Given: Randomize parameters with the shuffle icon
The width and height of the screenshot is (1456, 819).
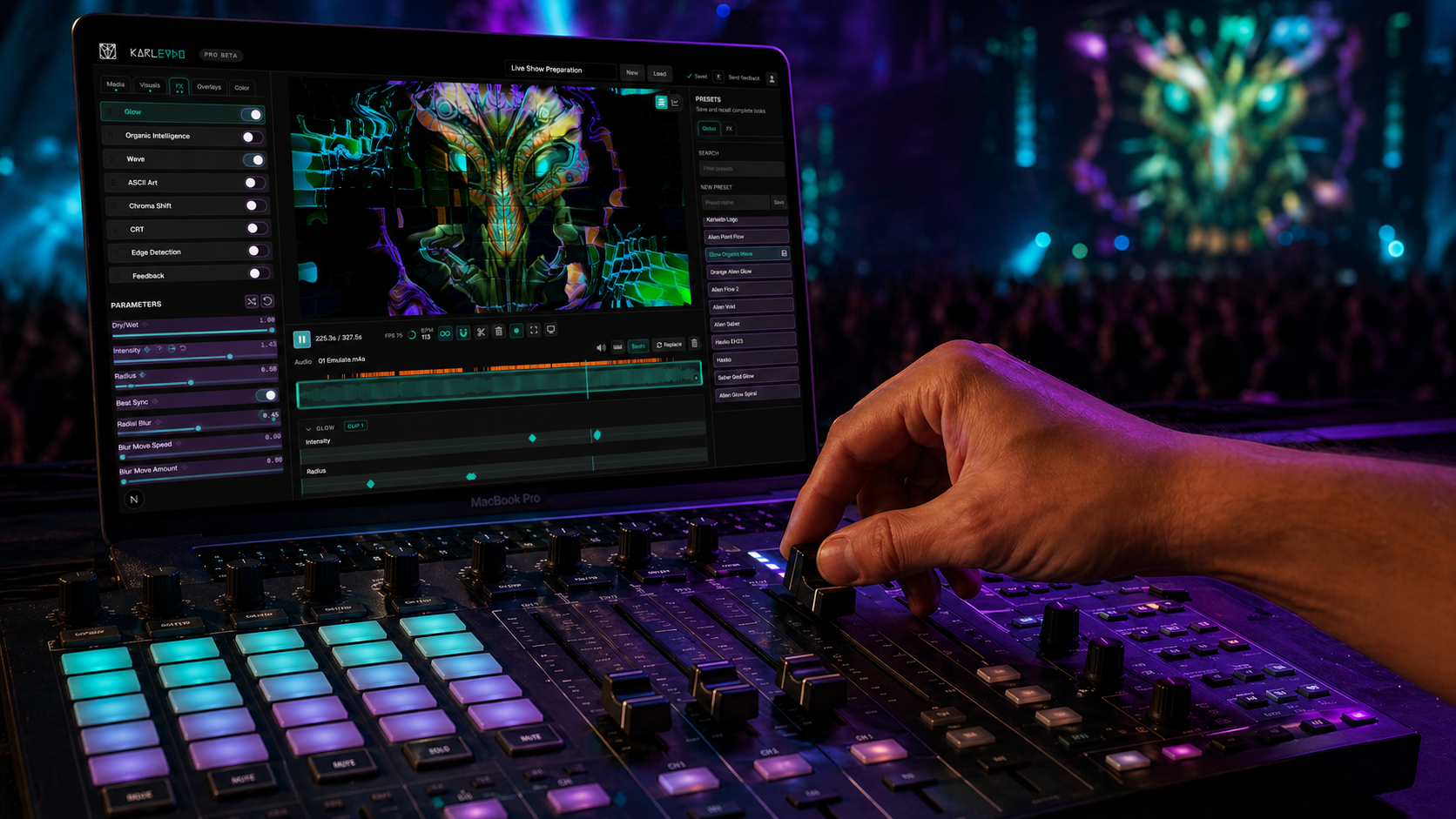Looking at the screenshot, I should [x=252, y=301].
